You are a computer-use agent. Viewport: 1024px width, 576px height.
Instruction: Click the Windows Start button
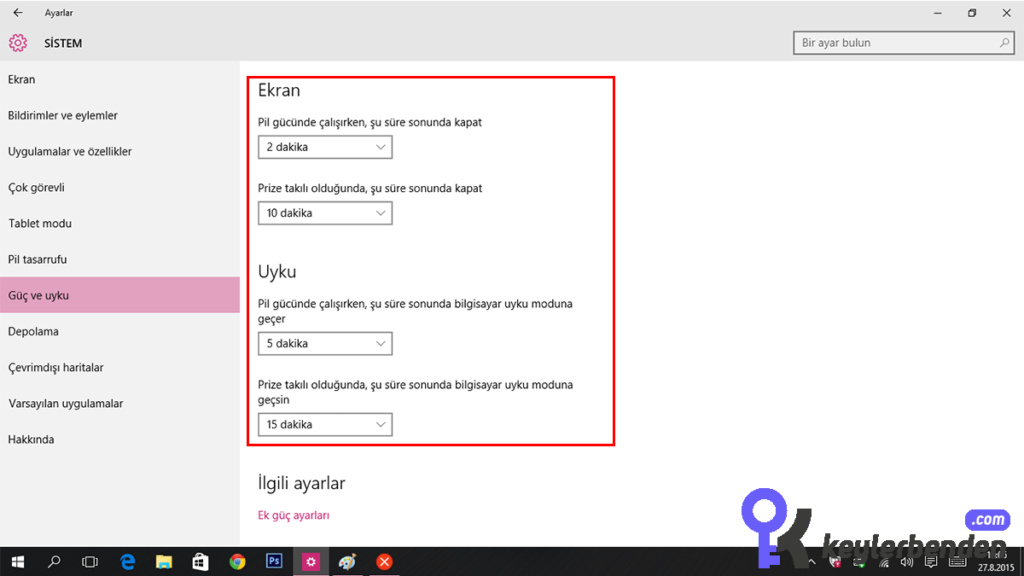[18, 562]
